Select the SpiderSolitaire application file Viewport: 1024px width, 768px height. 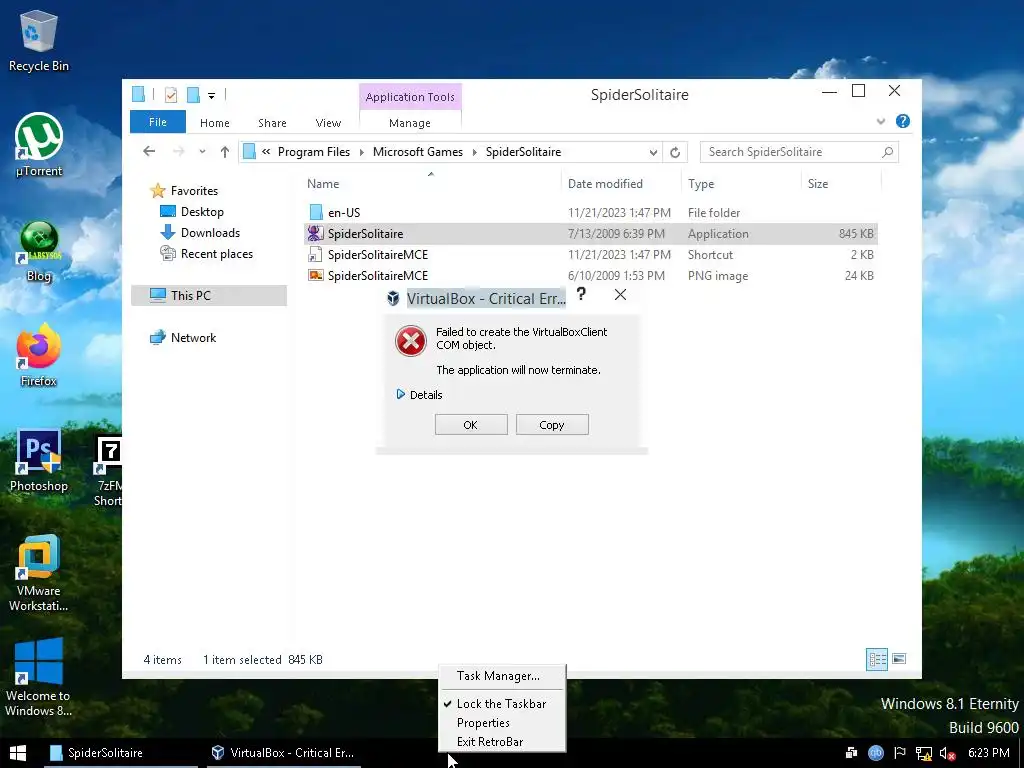[590, 234]
